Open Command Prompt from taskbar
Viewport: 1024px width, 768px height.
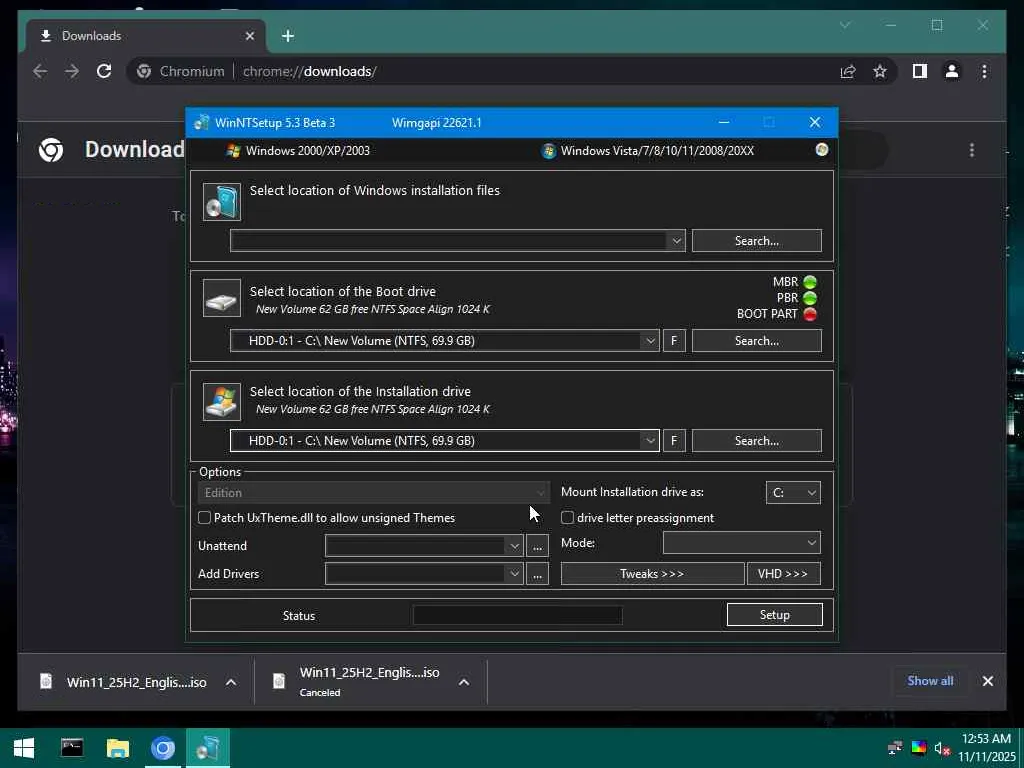(72, 748)
